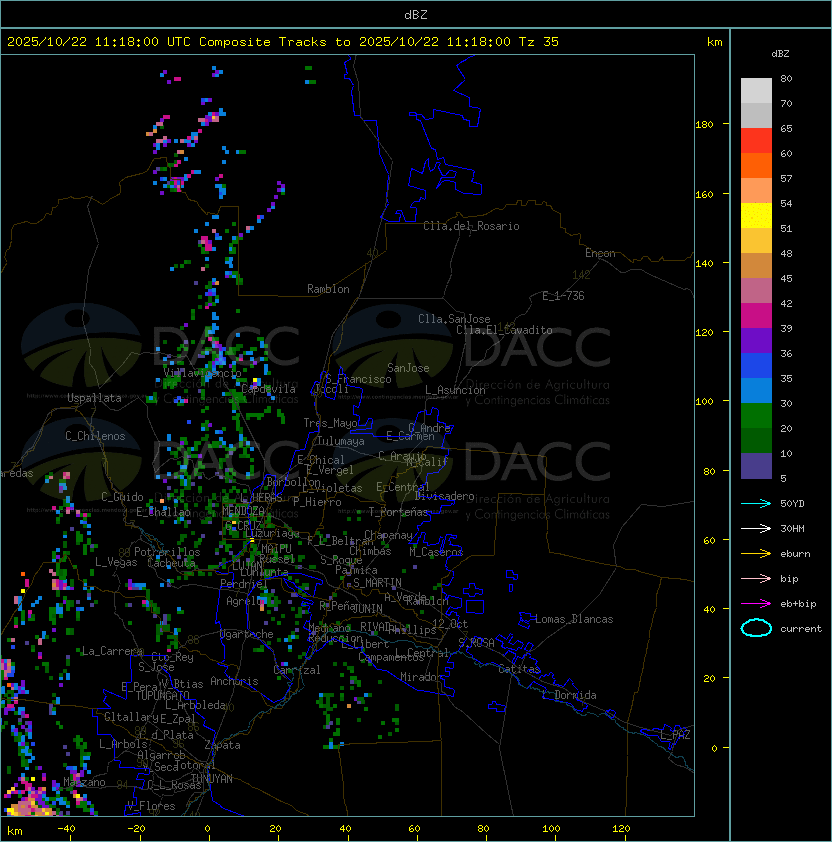Screen dimensions: 832x842
Task: Select the 42 dBZ magenta color swatch
Action: point(756,316)
